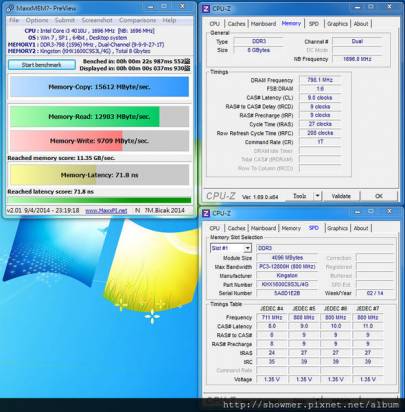Click the JEDEC #4 frequency 711 MHz cell

click(x=272, y=317)
